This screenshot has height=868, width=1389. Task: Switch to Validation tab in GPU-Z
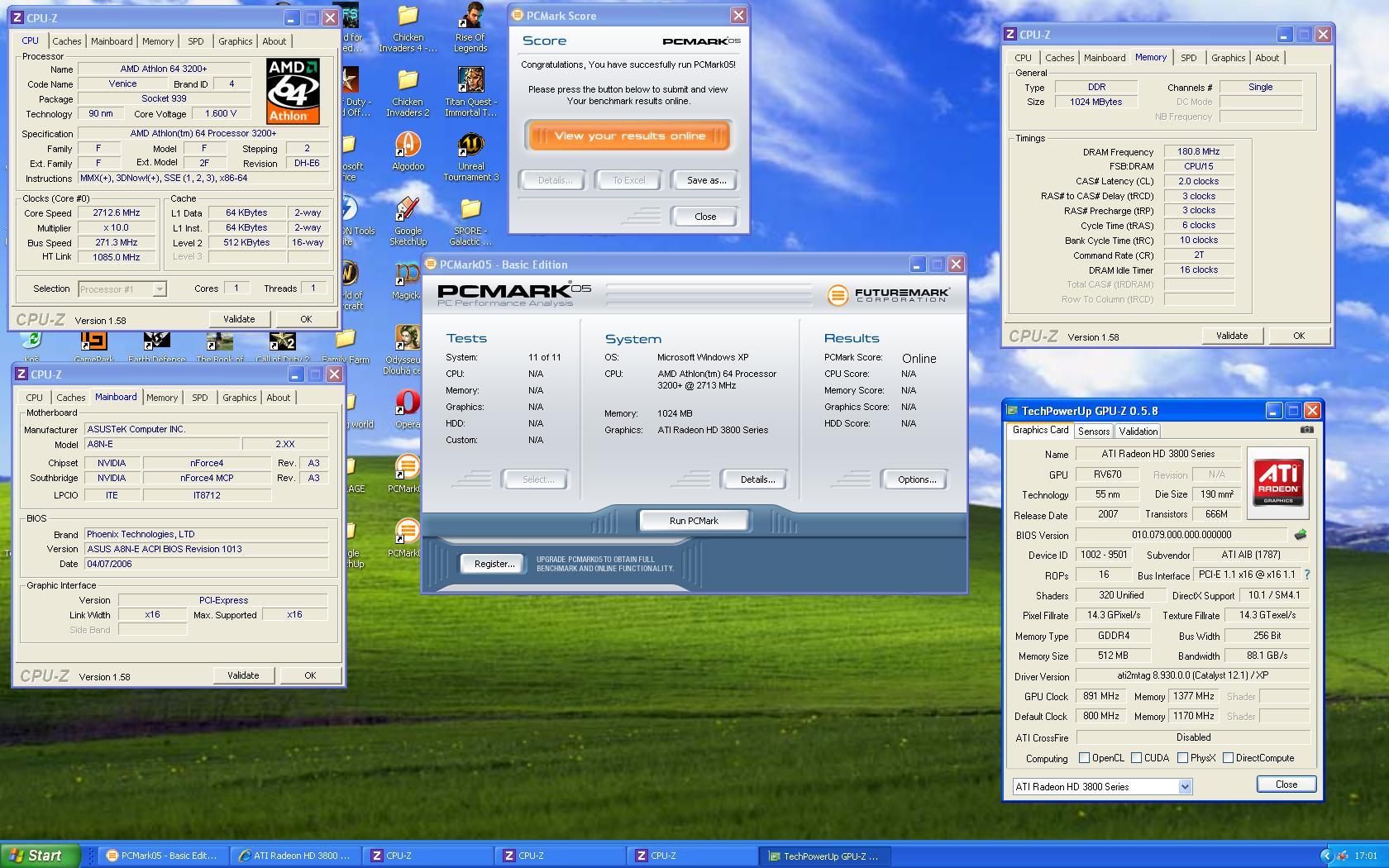point(1138,432)
